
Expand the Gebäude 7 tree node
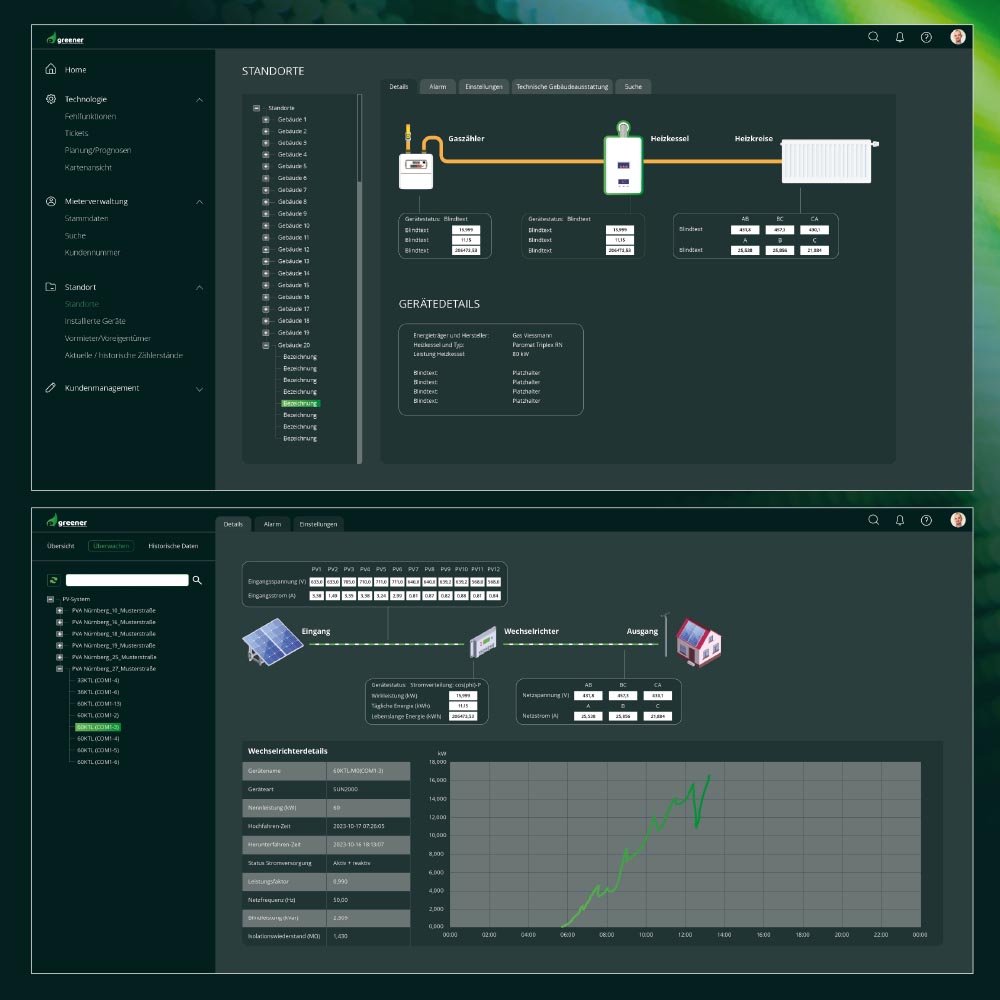266,190
